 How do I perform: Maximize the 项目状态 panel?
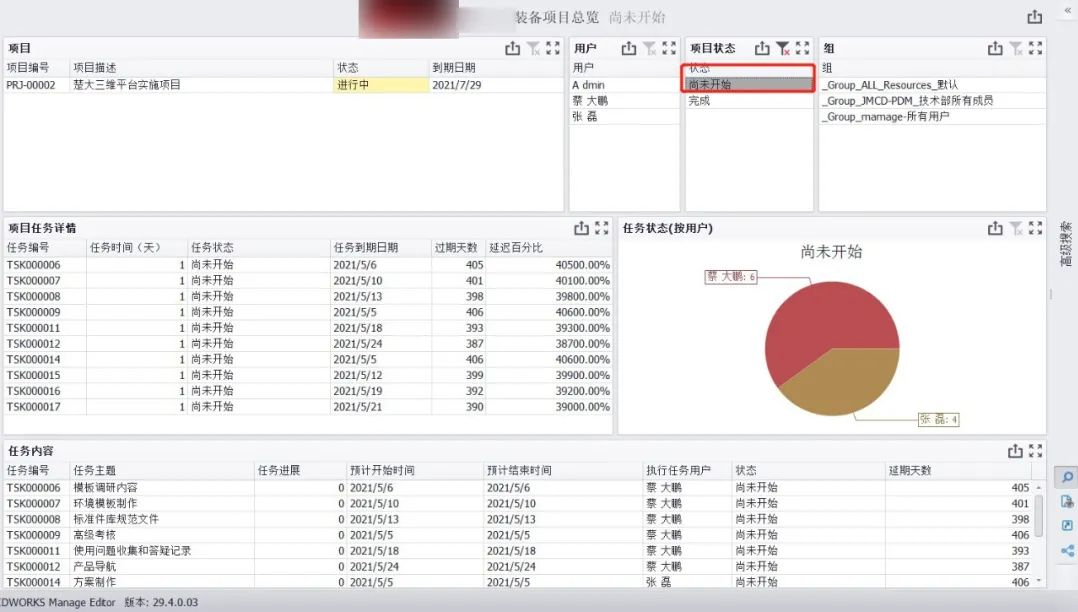[802, 48]
